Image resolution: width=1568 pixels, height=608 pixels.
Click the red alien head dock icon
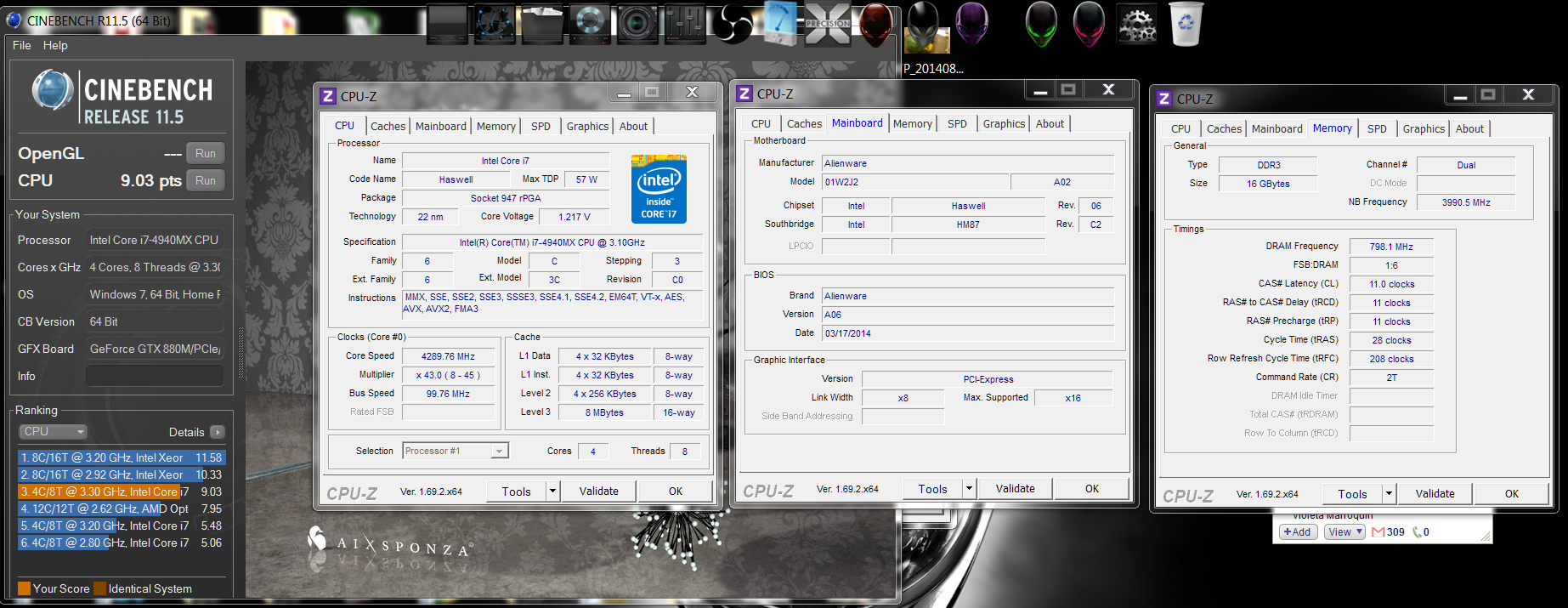[875, 23]
